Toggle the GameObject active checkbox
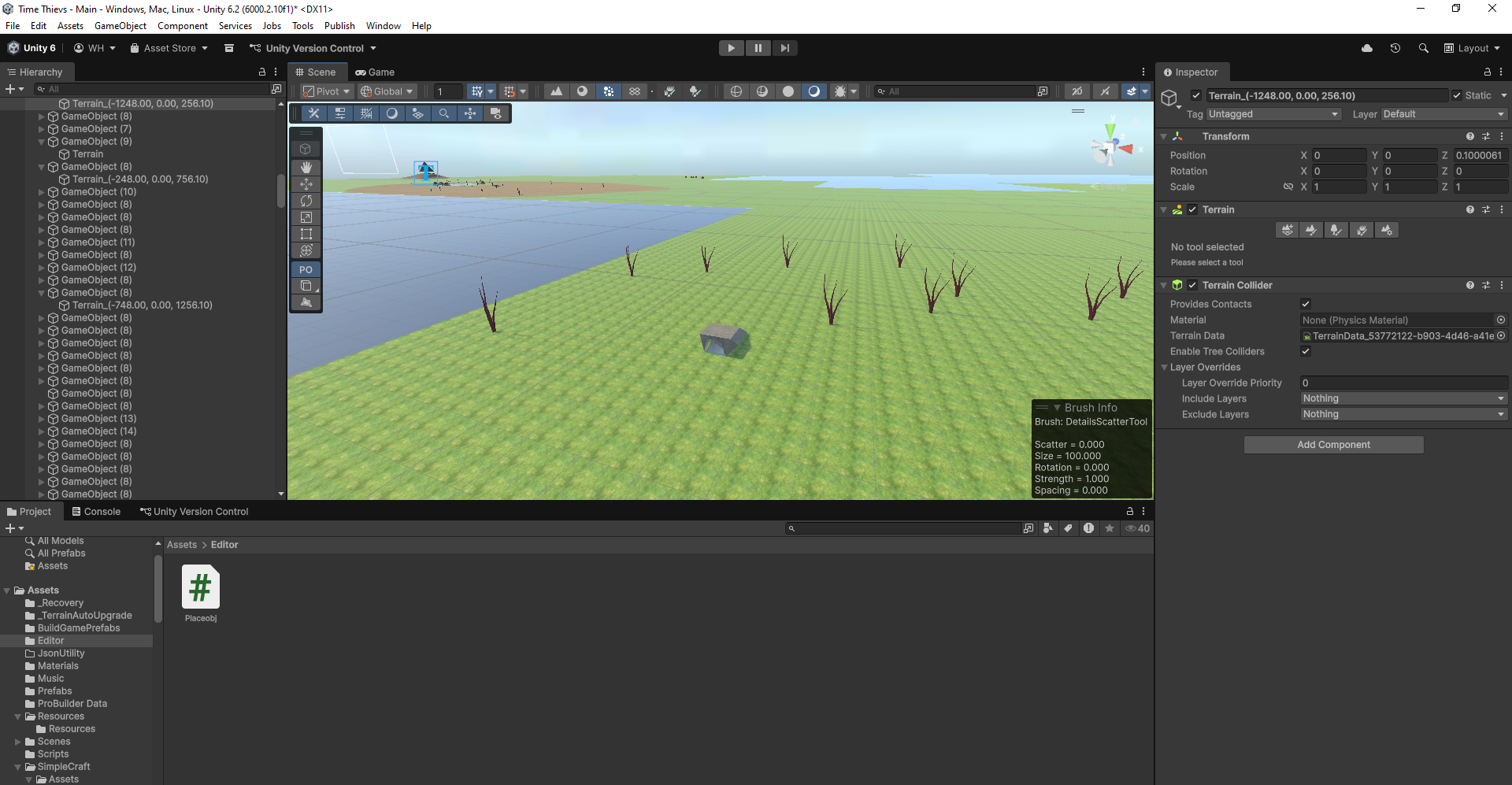 click(1196, 95)
